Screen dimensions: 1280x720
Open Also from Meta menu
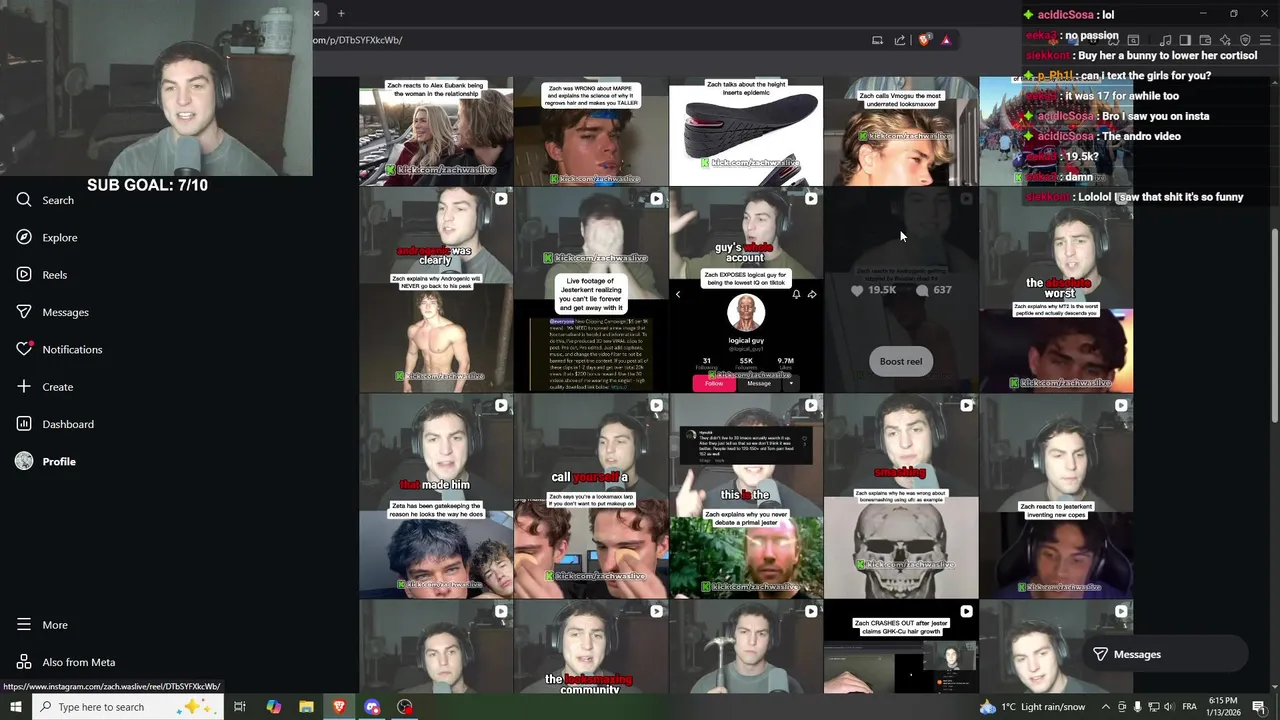click(x=66, y=662)
